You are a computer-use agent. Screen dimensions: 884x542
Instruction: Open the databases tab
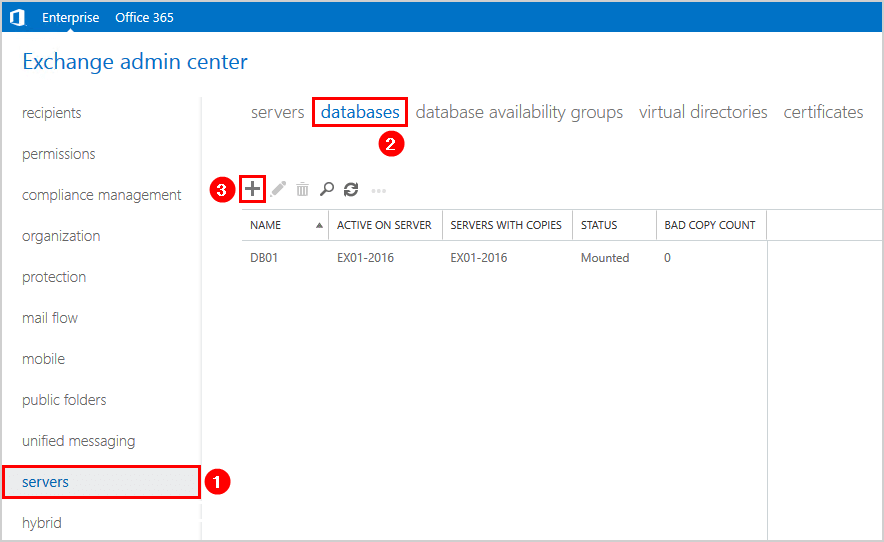[360, 112]
